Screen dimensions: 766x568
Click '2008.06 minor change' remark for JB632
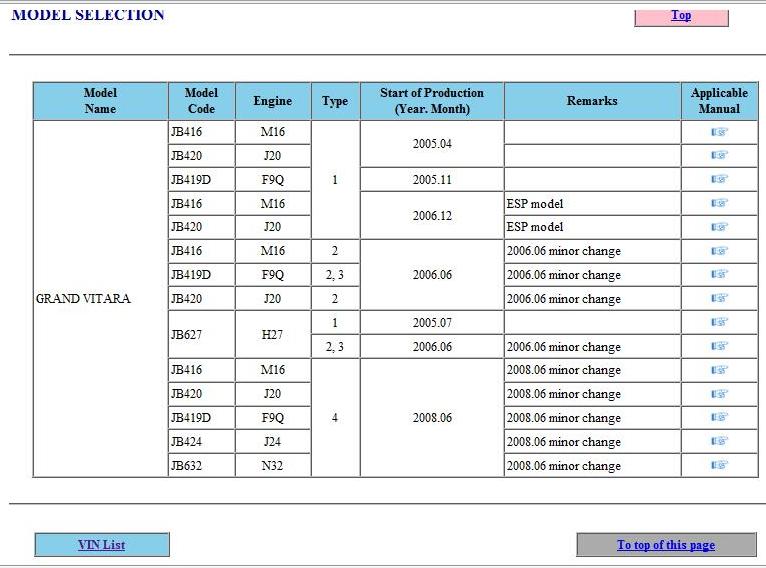[x=564, y=465]
